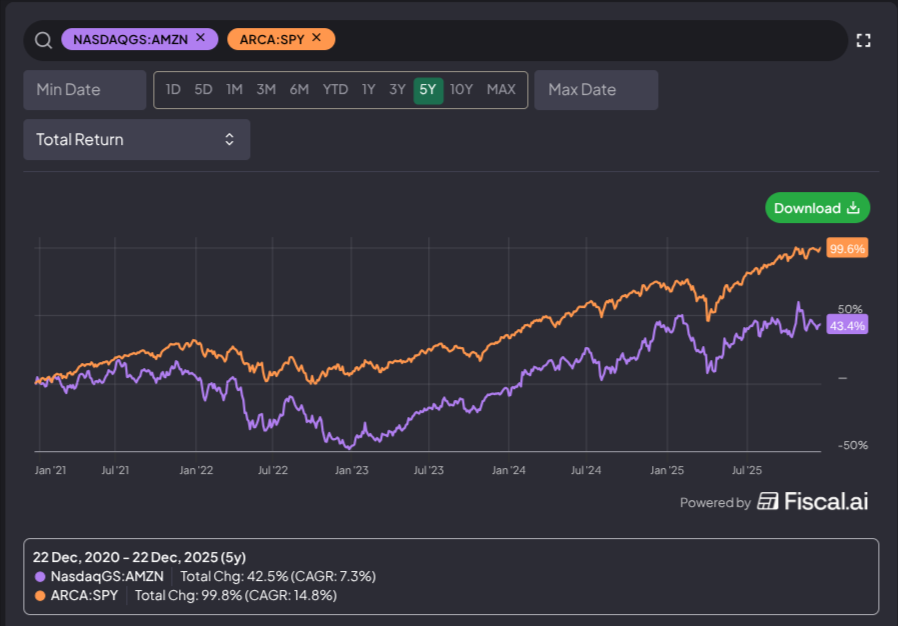Toggle the 1Y date range
The height and width of the screenshot is (626, 898).
coord(368,89)
